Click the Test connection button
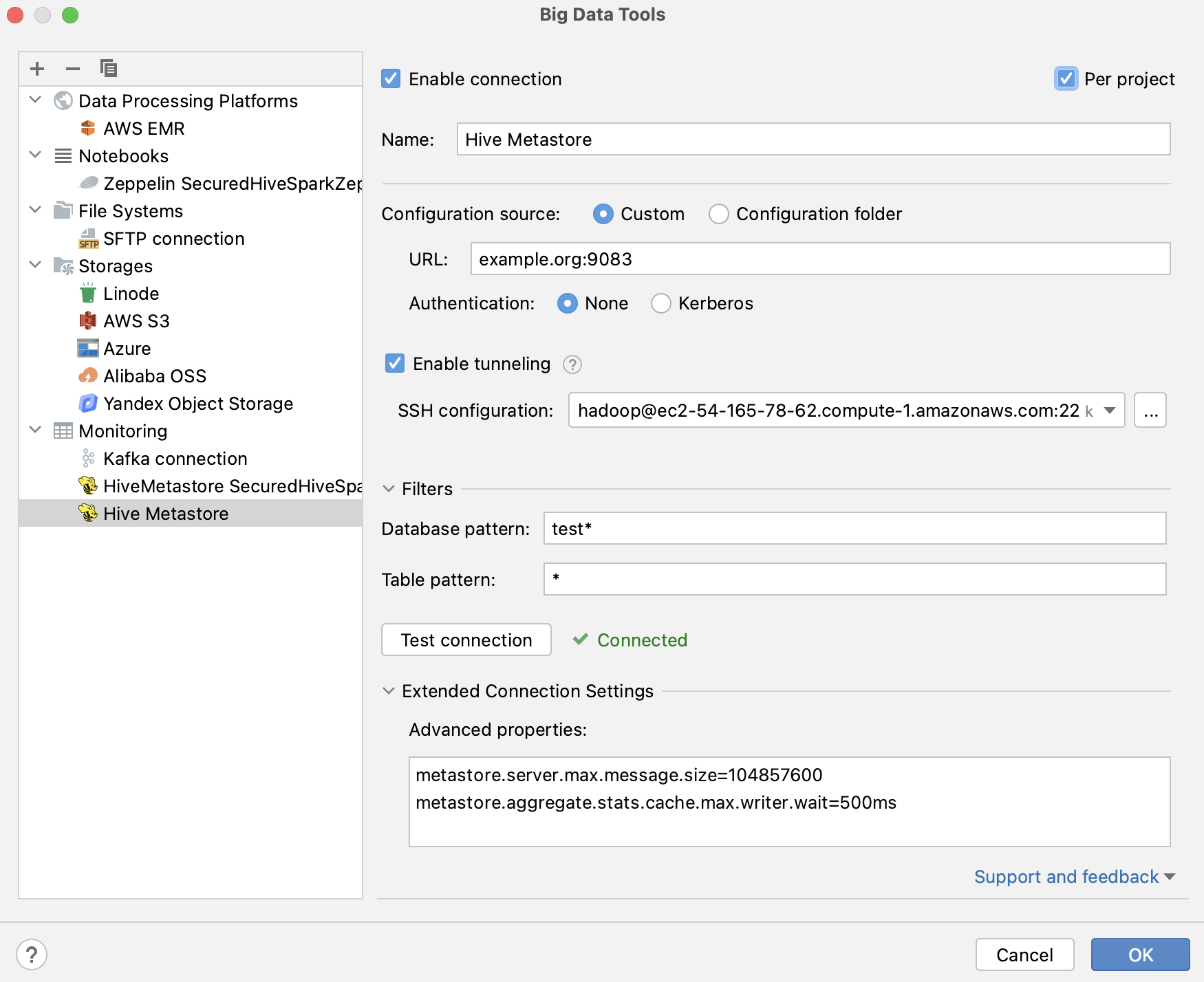The height and width of the screenshot is (982, 1204). tap(466, 640)
